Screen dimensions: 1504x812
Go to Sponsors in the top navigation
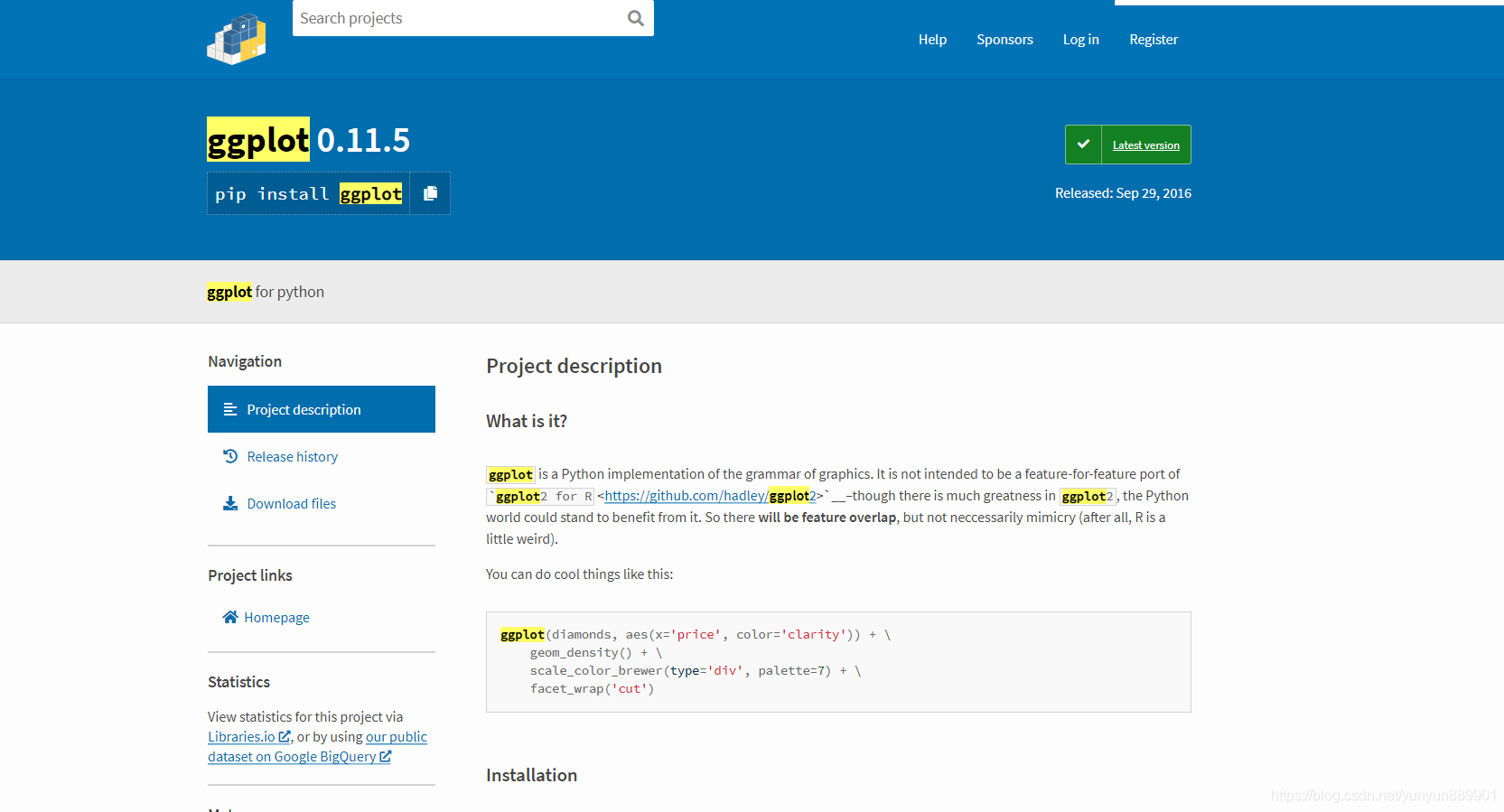[1004, 40]
